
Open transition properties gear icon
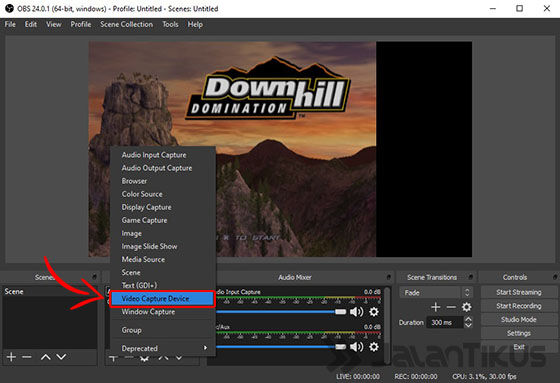pos(466,307)
